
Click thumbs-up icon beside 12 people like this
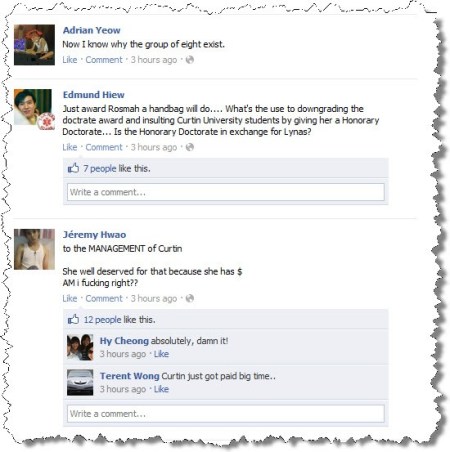[x=73, y=319]
